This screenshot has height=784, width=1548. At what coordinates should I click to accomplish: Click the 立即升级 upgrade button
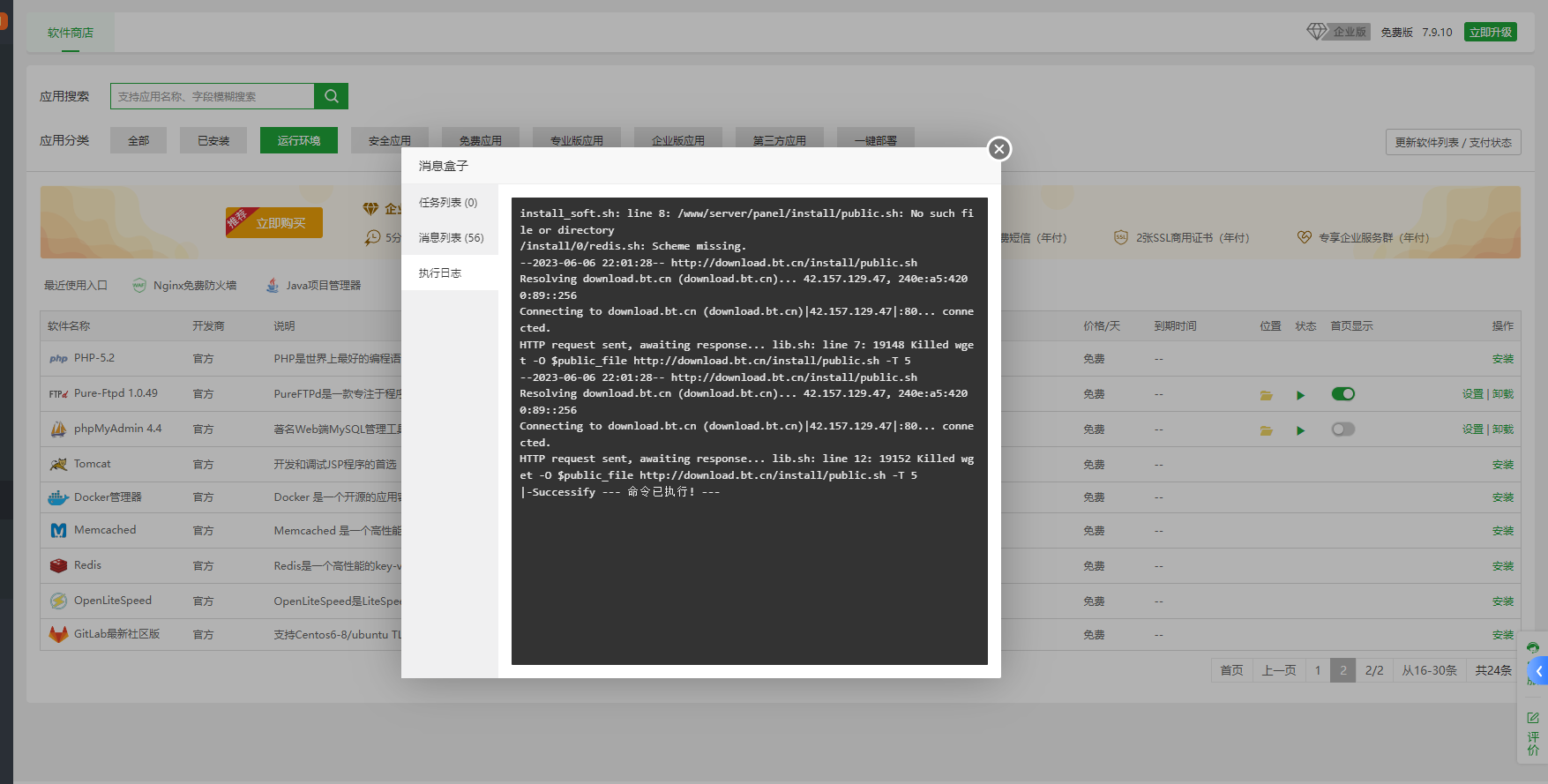1491,32
